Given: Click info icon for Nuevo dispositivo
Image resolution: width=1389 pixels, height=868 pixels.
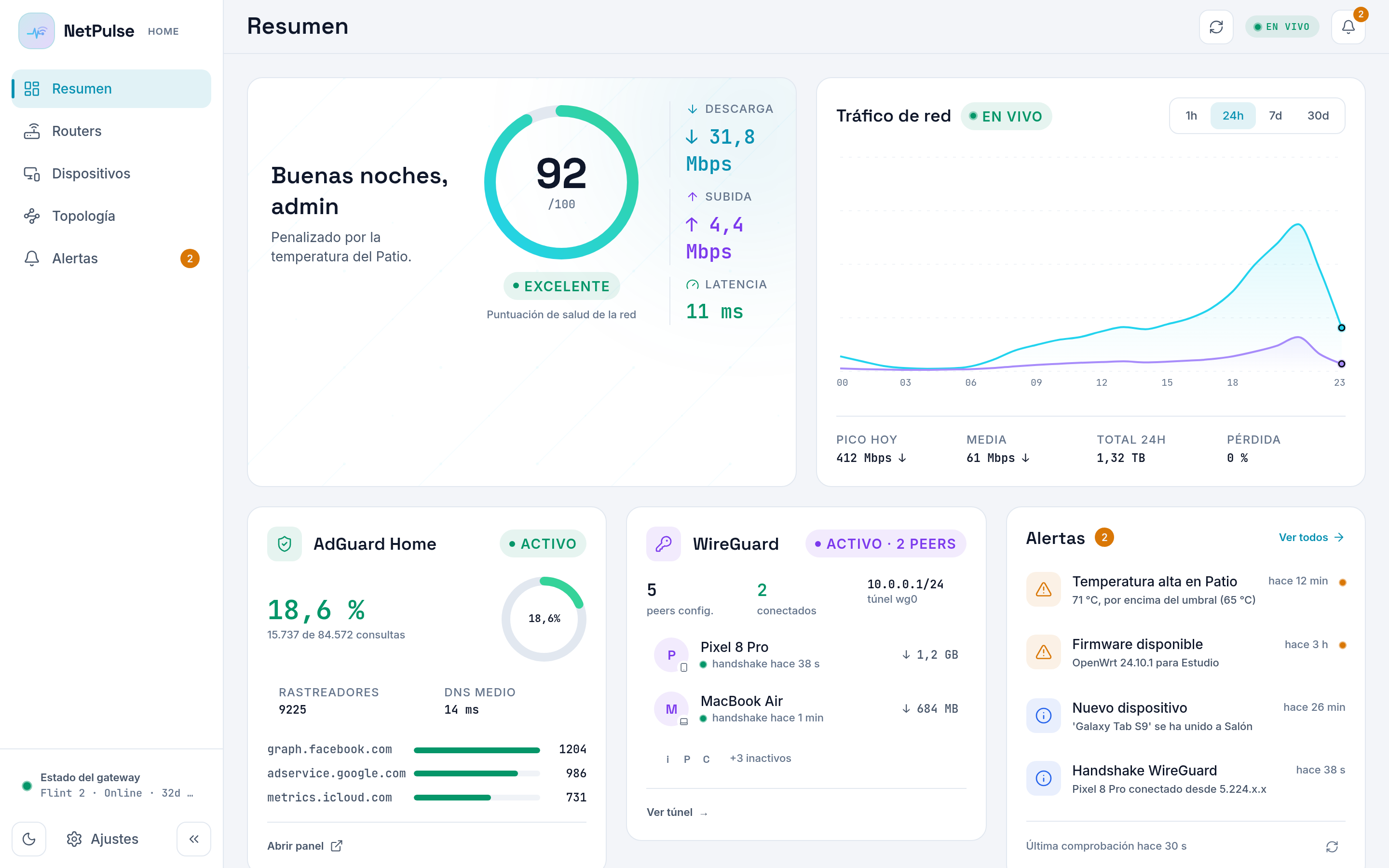Looking at the screenshot, I should (x=1044, y=715).
